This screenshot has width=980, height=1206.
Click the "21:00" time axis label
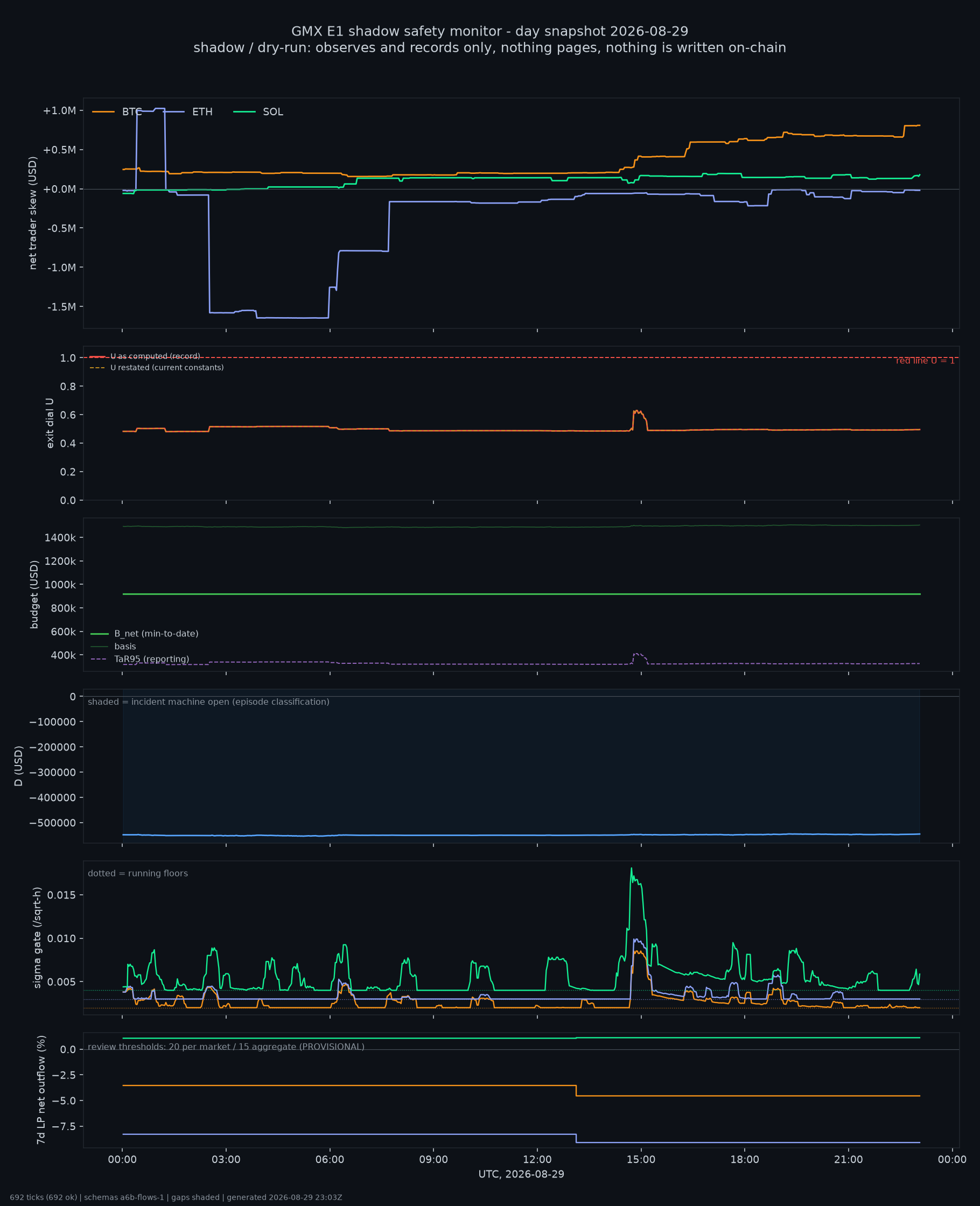click(849, 1160)
